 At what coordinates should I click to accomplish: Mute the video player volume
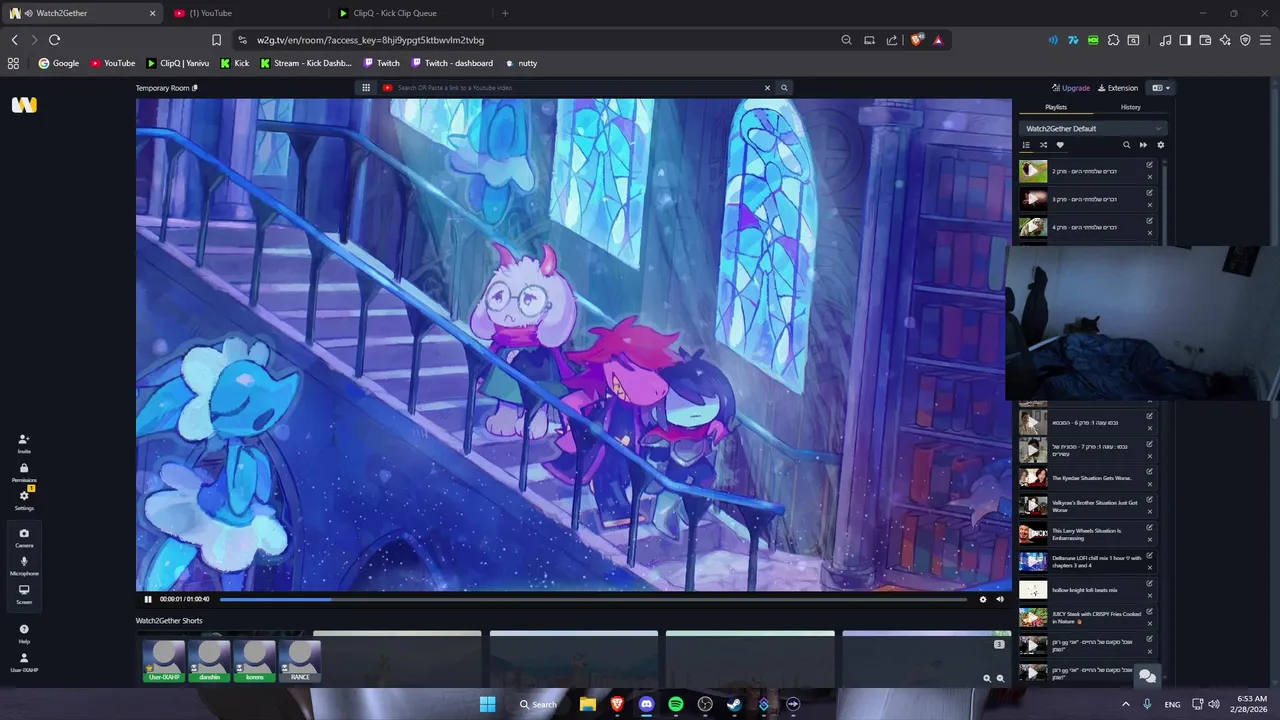tap(1000, 599)
